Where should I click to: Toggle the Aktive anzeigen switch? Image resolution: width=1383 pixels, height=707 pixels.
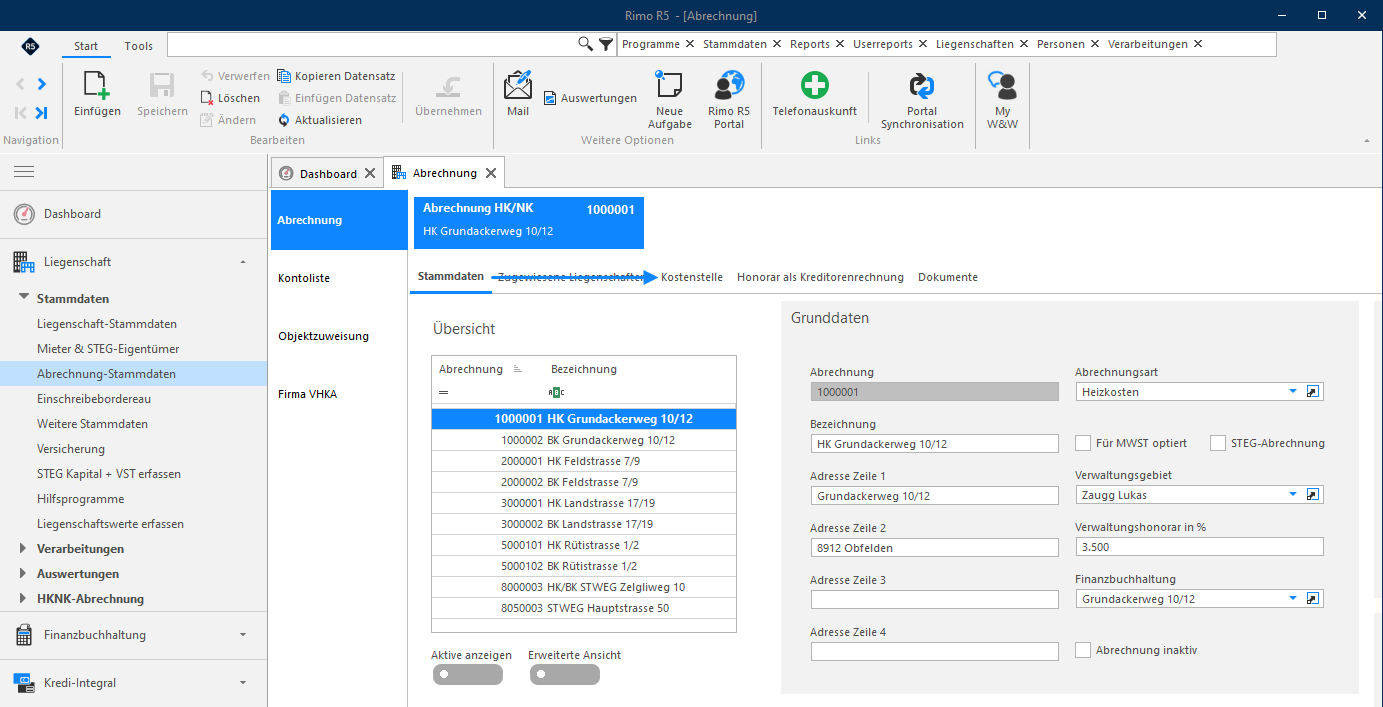click(467, 674)
